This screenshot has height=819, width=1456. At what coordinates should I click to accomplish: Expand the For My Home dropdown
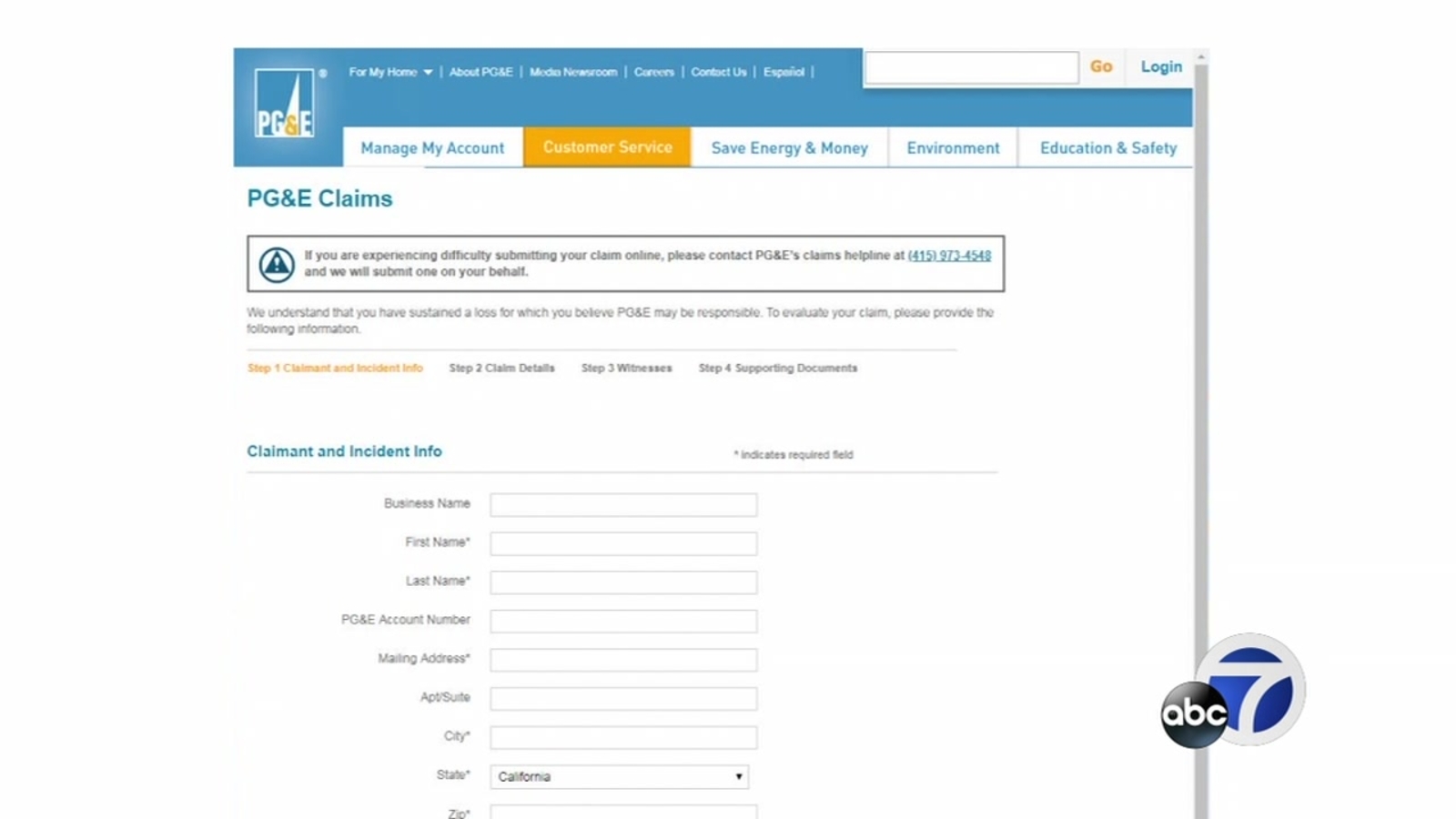pyautogui.click(x=390, y=72)
